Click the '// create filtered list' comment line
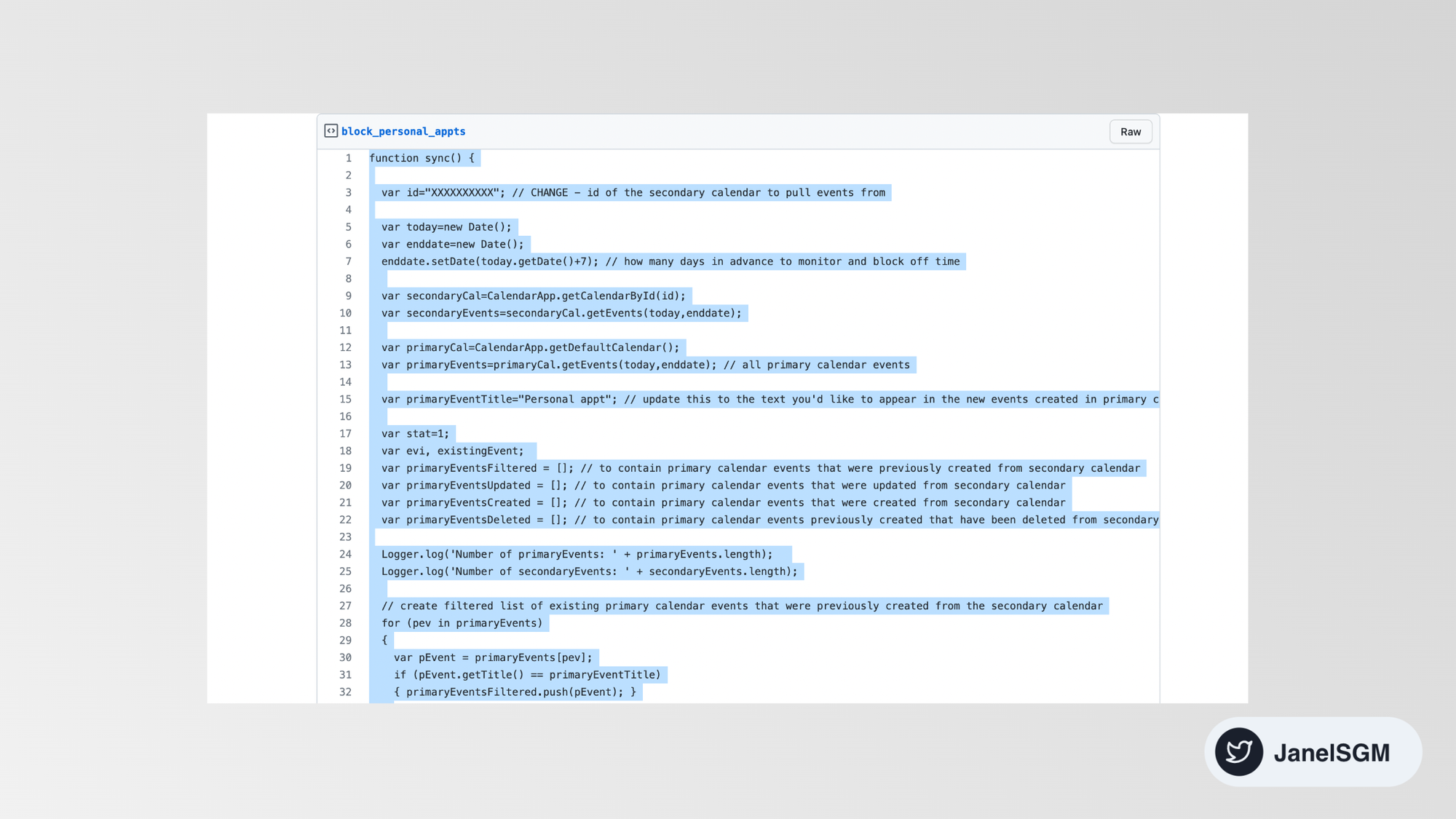Viewport: 1456px width, 819px height. click(x=742, y=606)
